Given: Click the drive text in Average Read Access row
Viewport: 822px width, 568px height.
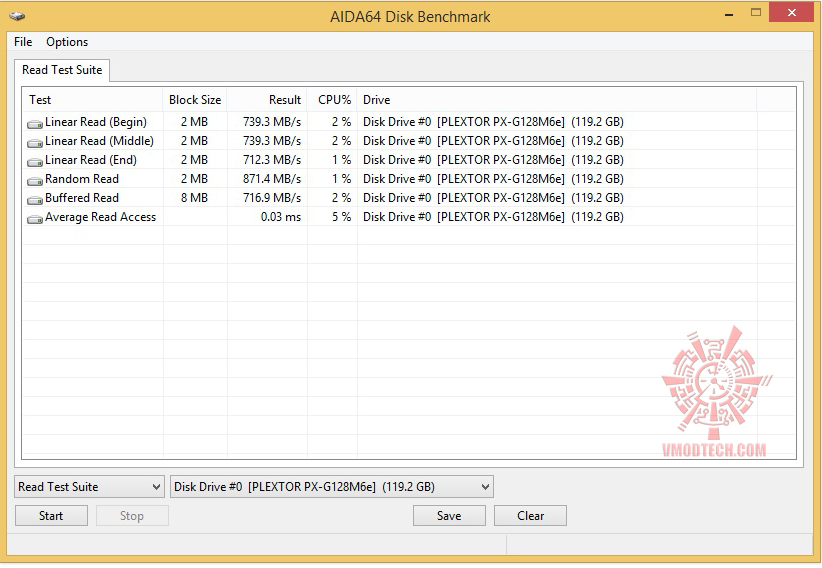Looking at the screenshot, I should point(493,217).
